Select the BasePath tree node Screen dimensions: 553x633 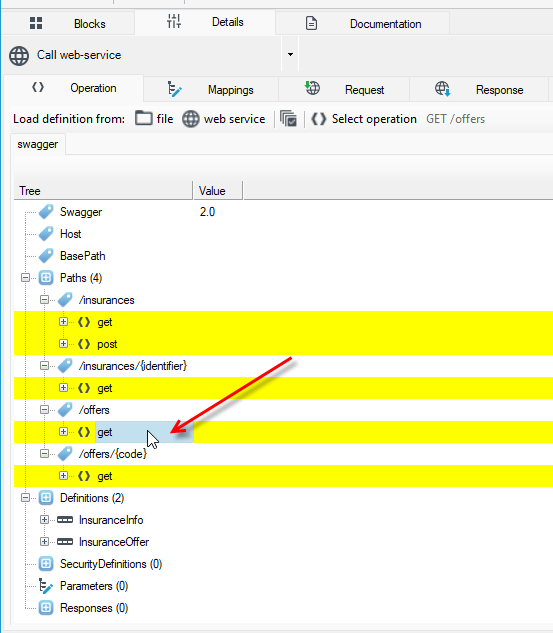(x=82, y=256)
